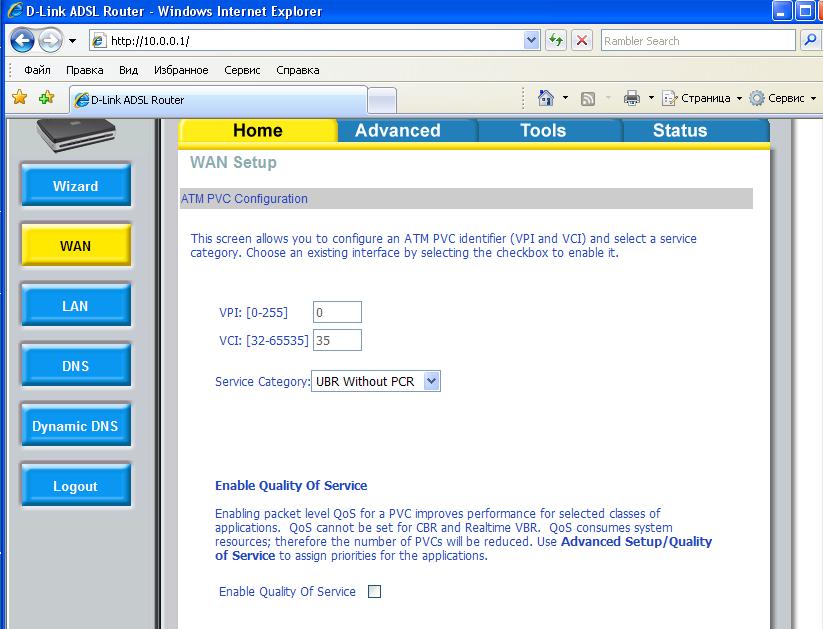Tick the Enable Quality Of Service checkbox
823x629 pixels.
(x=374, y=592)
